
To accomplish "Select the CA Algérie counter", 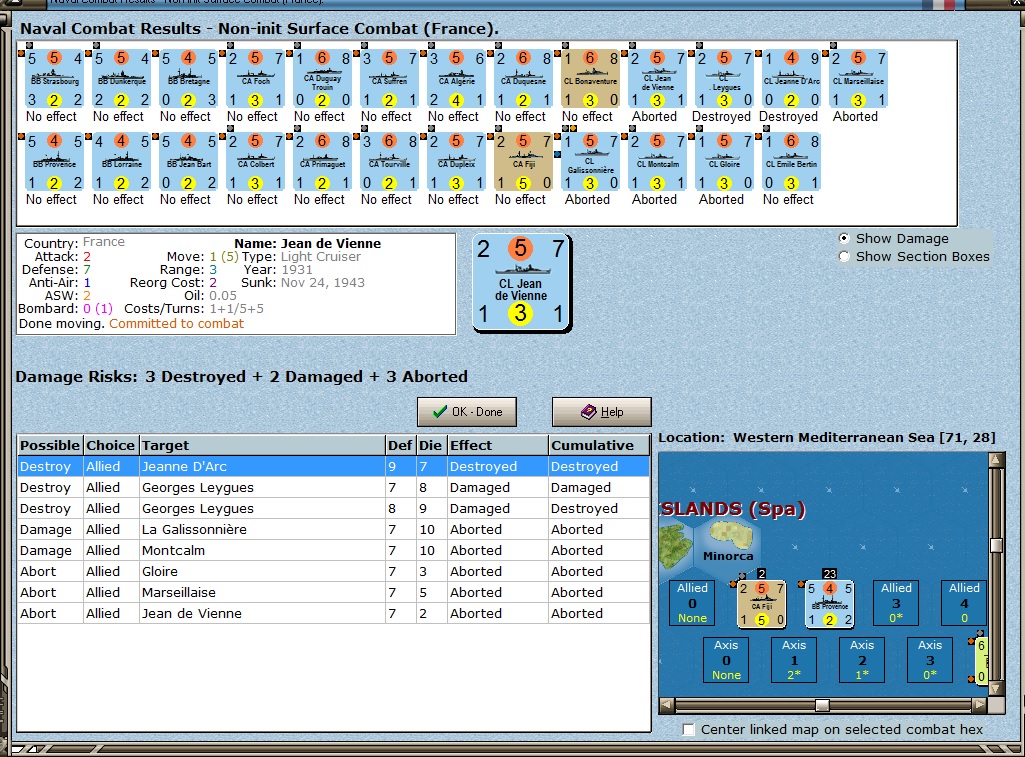I will [456, 79].
